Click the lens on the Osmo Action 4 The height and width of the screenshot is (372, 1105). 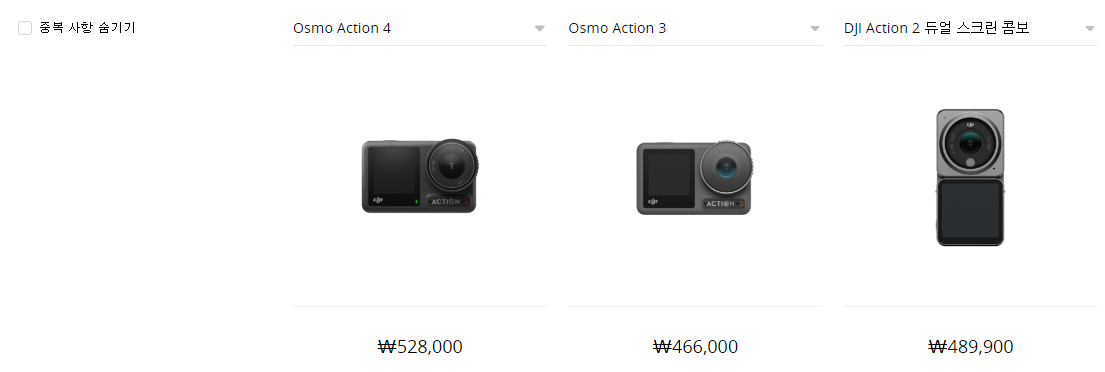click(x=452, y=166)
